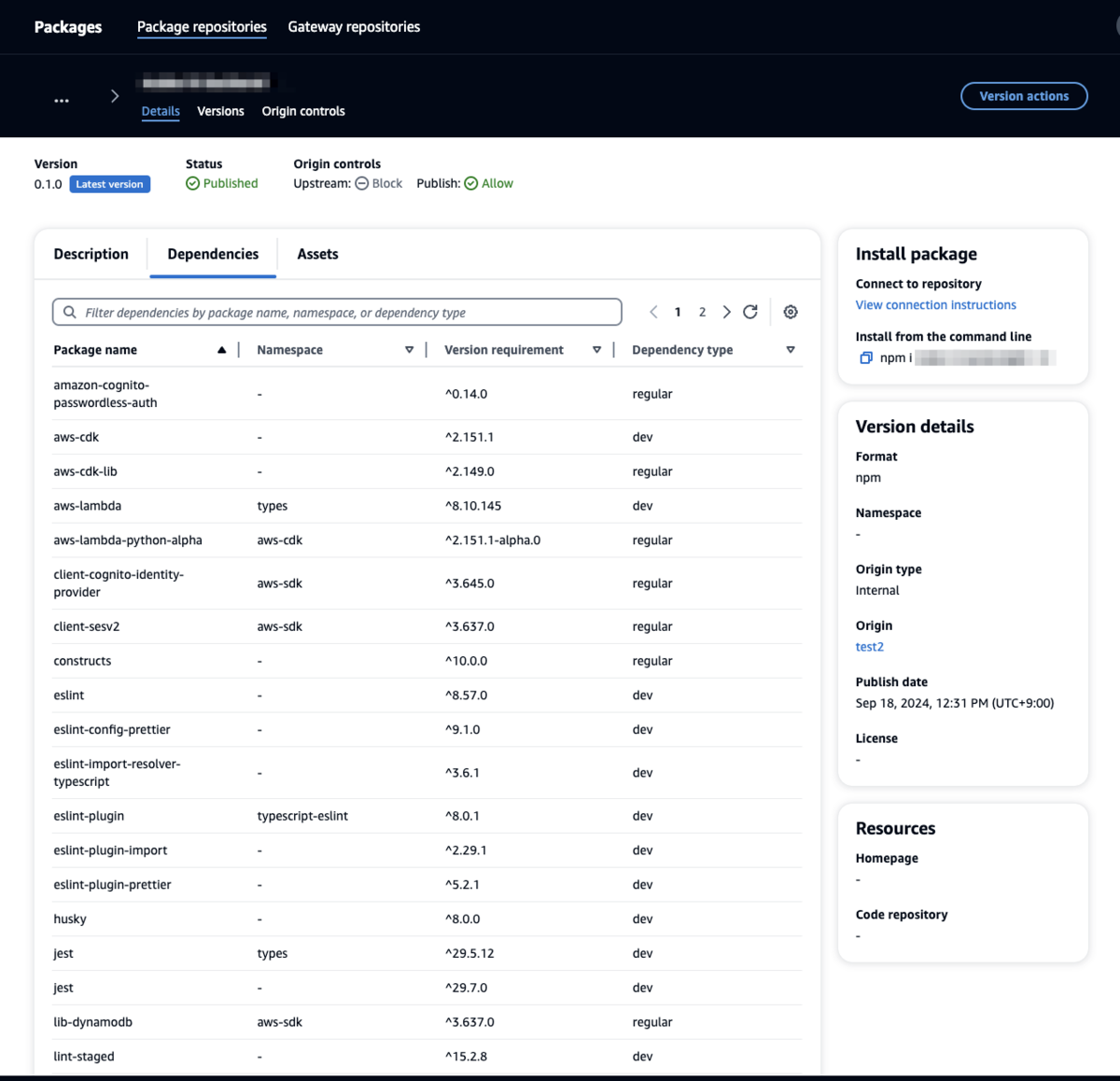Viewport: 1120px width, 1081px height.
Task: Click version ^2.151.1-alpha.0 cell
Action: coord(493,540)
